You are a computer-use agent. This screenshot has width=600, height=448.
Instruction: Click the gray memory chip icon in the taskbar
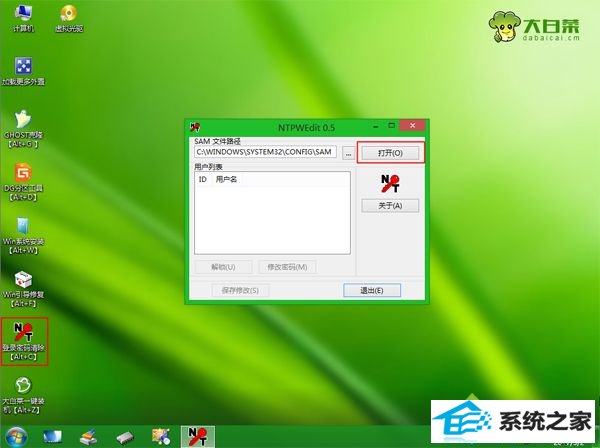click(125, 437)
